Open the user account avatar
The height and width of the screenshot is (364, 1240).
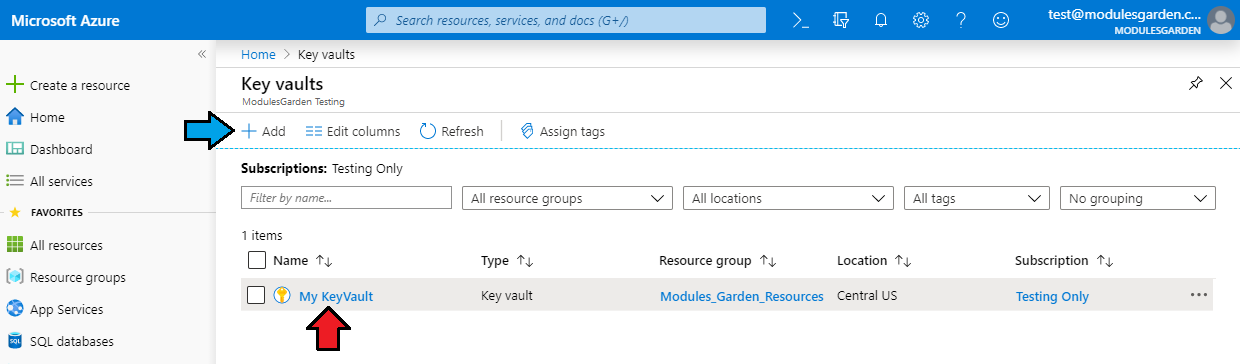(1220, 20)
